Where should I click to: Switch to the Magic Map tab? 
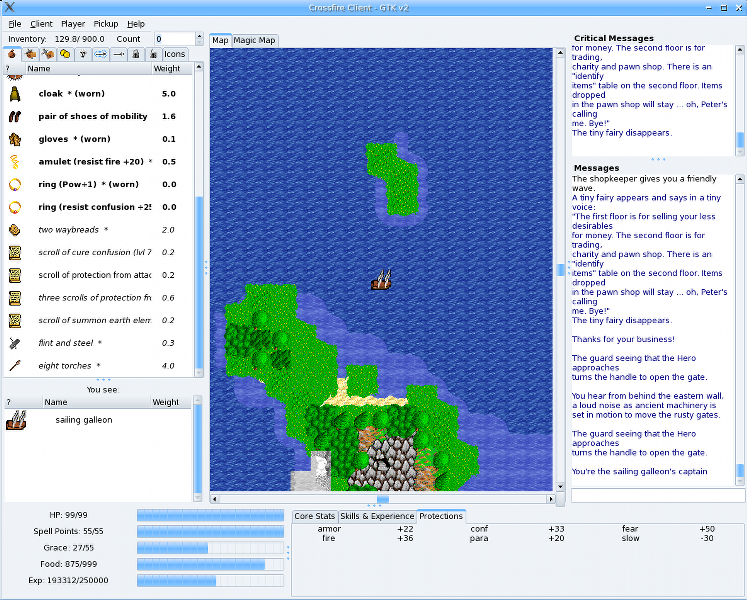pos(255,40)
